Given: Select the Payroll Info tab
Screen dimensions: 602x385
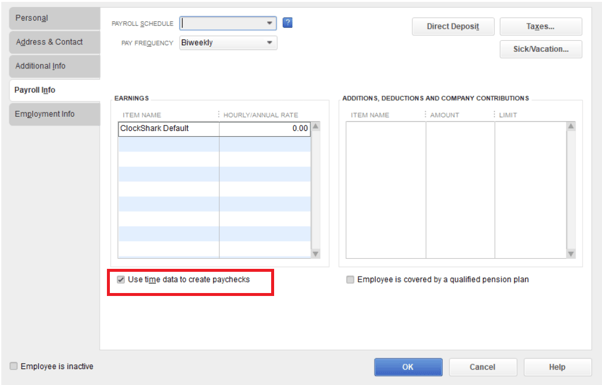Looking at the screenshot, I should pos(55,90).
